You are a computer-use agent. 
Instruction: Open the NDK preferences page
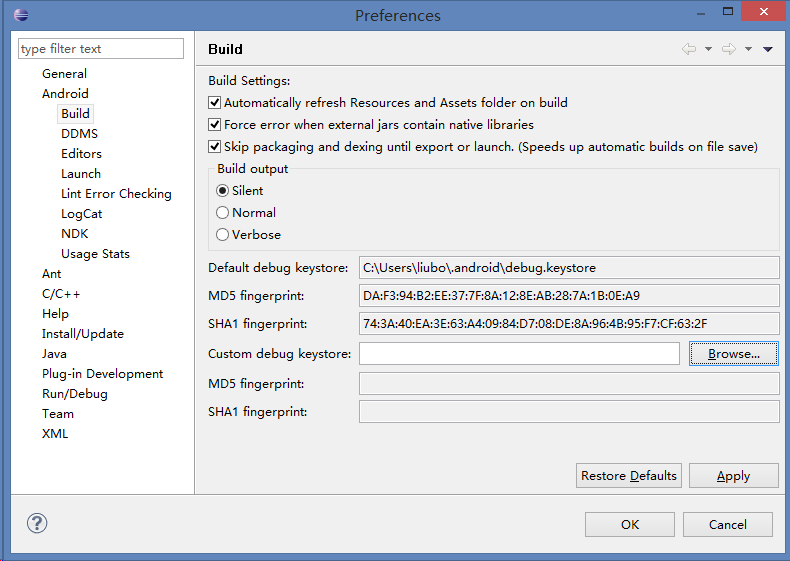pyautogui.click(x=75, y=234)
